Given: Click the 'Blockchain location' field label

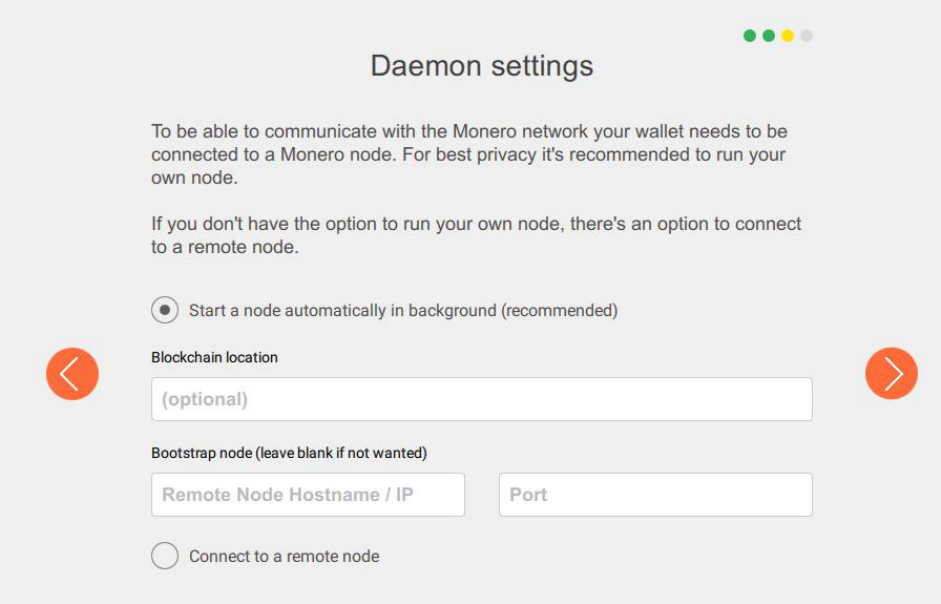Looking at the screenshot, I should click(214, 357).
